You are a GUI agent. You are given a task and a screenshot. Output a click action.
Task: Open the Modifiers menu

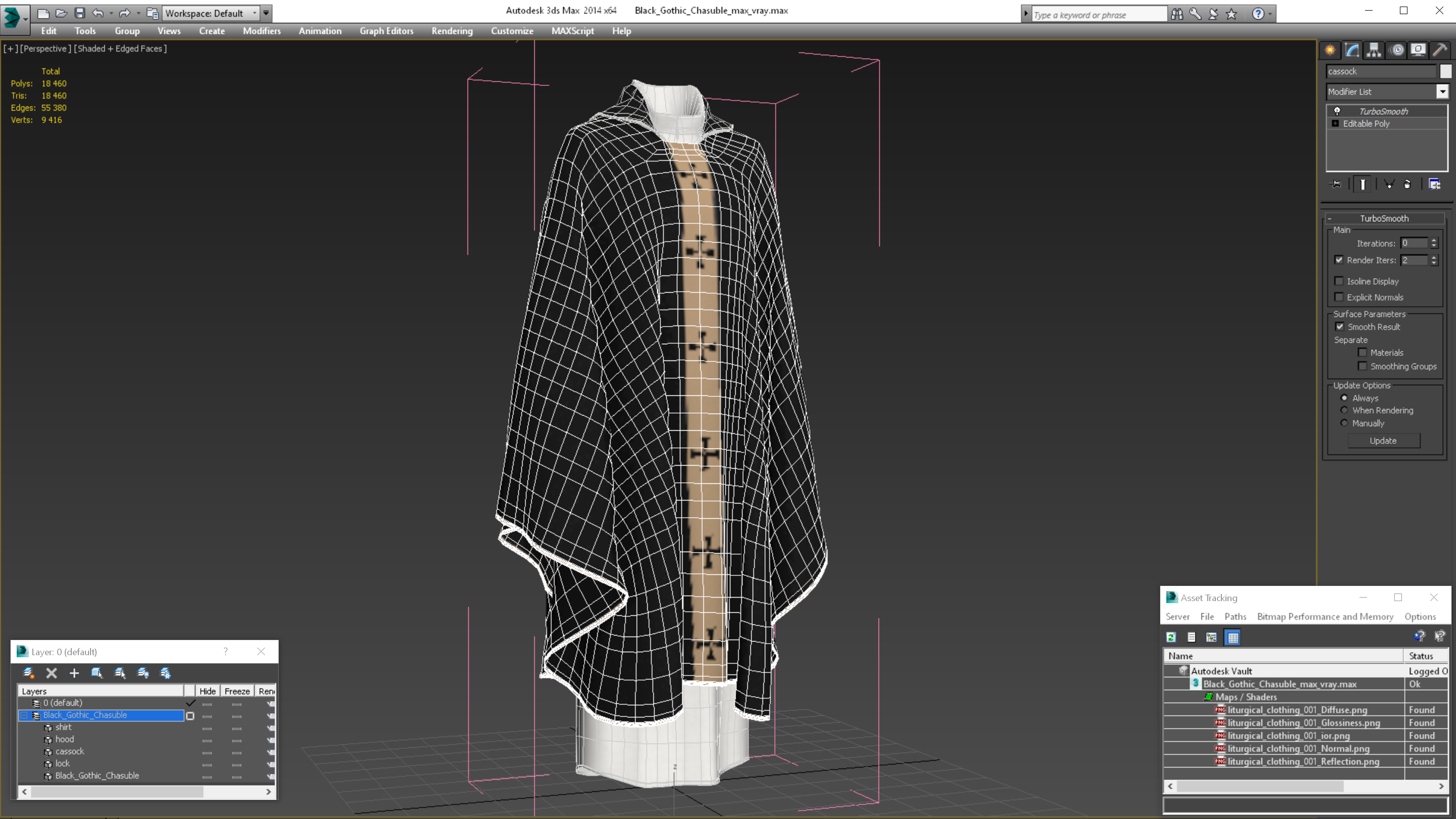pyautogui.click(x=262, y=31)
